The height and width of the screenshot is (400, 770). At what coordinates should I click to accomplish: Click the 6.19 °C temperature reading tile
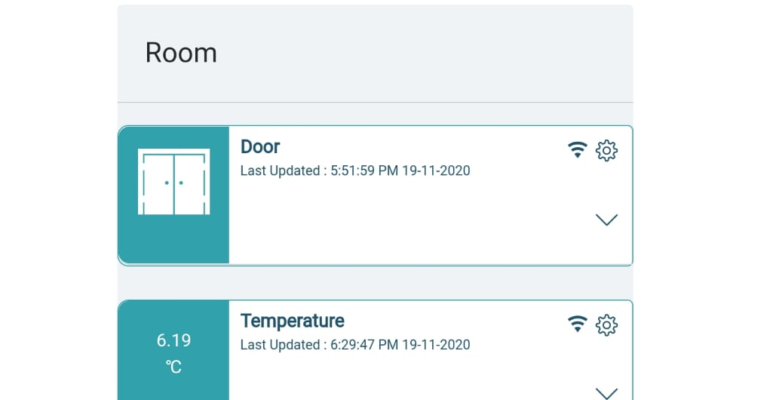[x=174, y=350]
